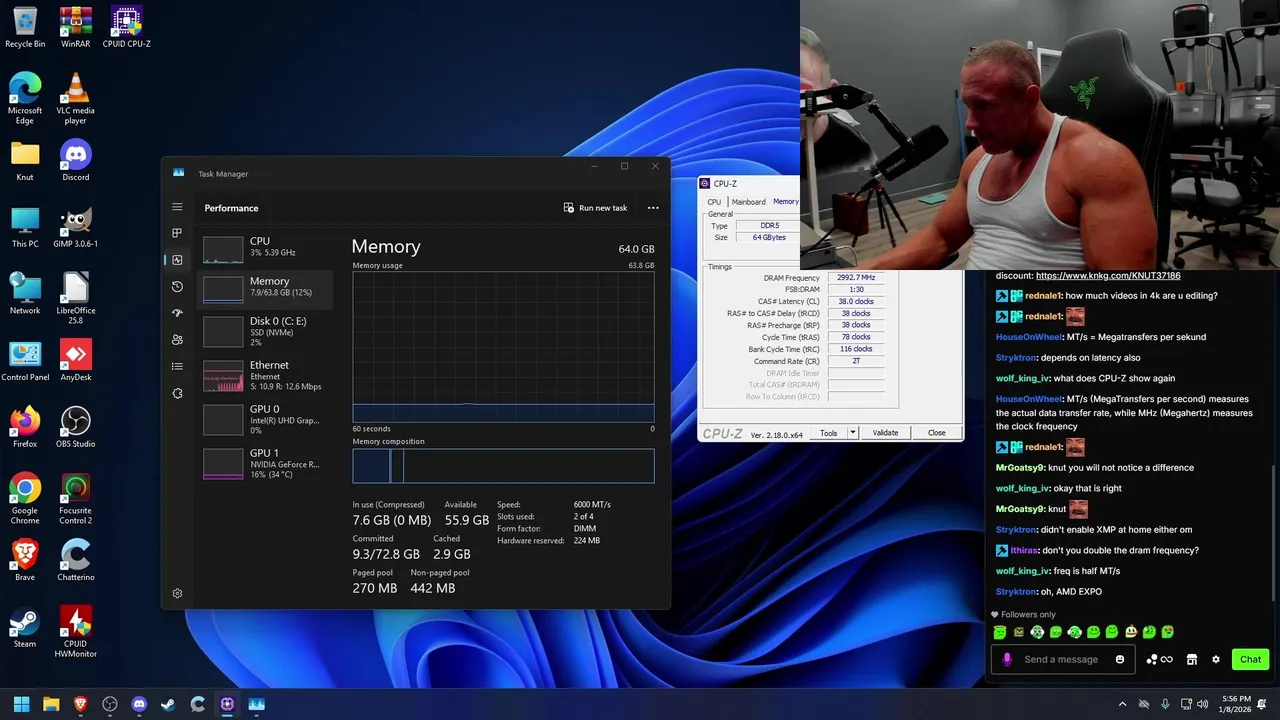1280x720 pixels.
Task: Open AnyDesk desktop icon
Action: pos(75,360)
